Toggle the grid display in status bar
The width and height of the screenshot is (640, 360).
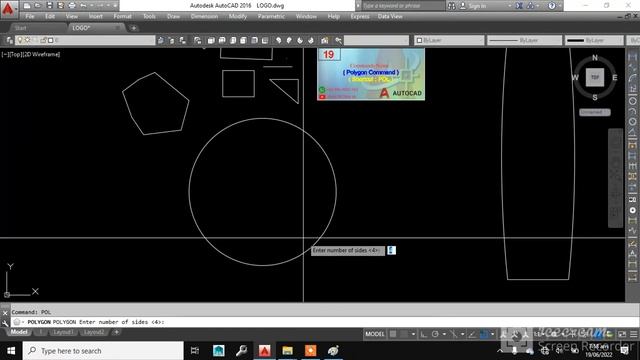pyautogui.click(x=393, y=334)
